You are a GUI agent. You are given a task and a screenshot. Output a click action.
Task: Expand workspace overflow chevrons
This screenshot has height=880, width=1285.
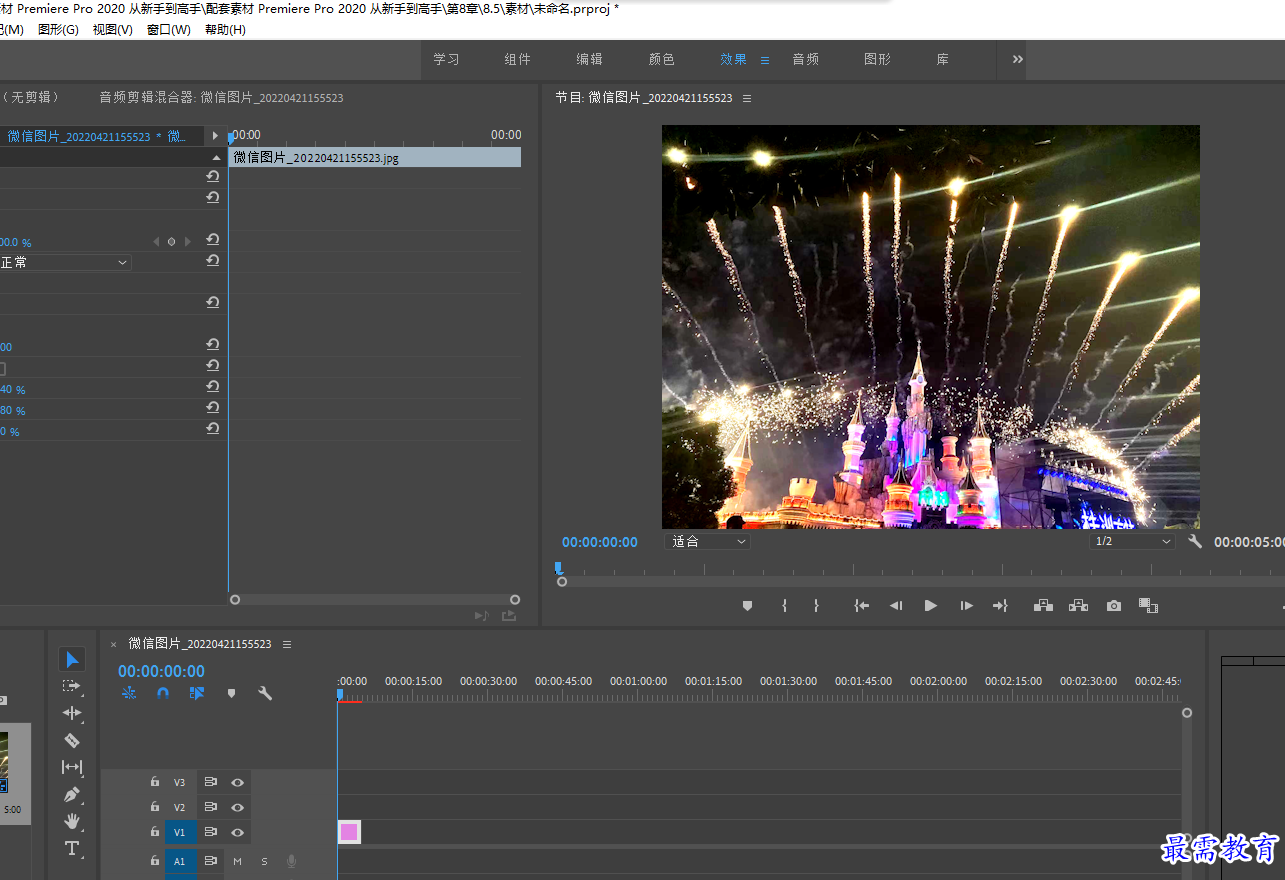click(1017, 59)
